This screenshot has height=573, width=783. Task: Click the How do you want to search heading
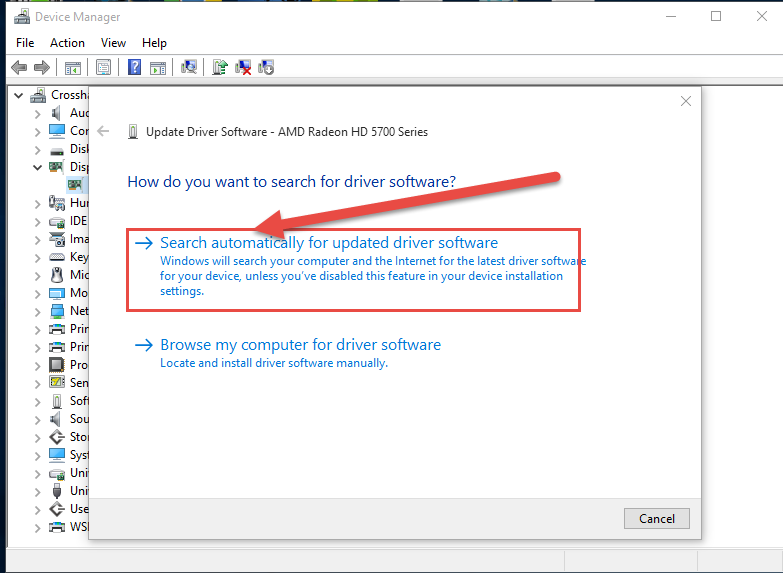point(292,181)
